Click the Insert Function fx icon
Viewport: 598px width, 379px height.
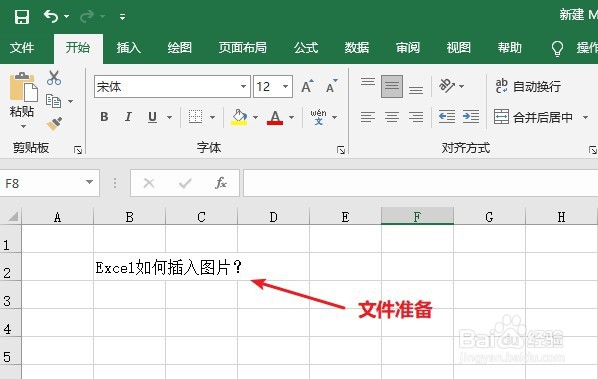tap(221, 183)
